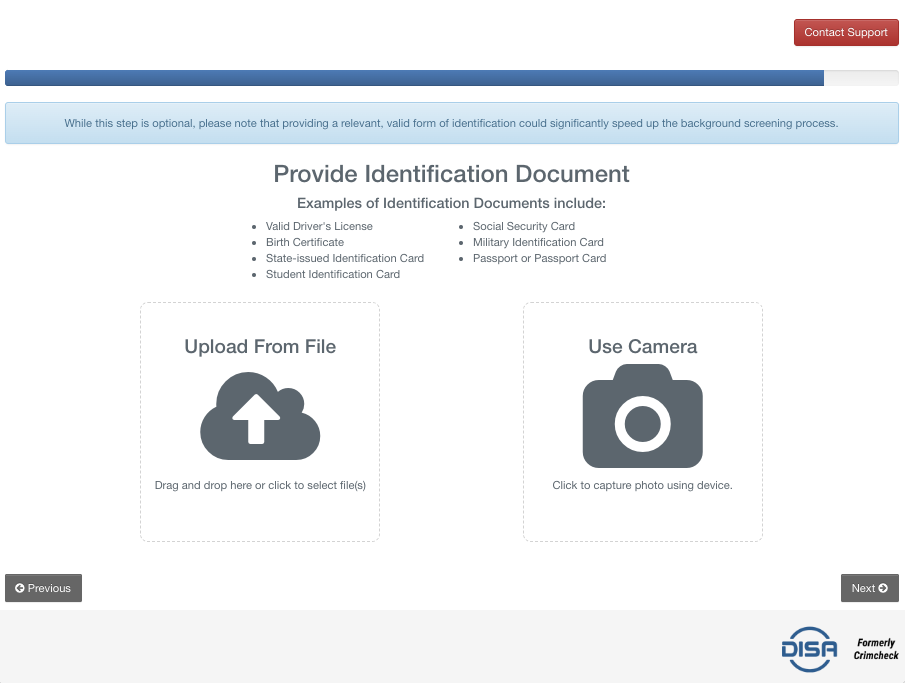Click the unfilled end of progress bar
The height and width of the screenshot is (683, 905).
click(861, 78)
